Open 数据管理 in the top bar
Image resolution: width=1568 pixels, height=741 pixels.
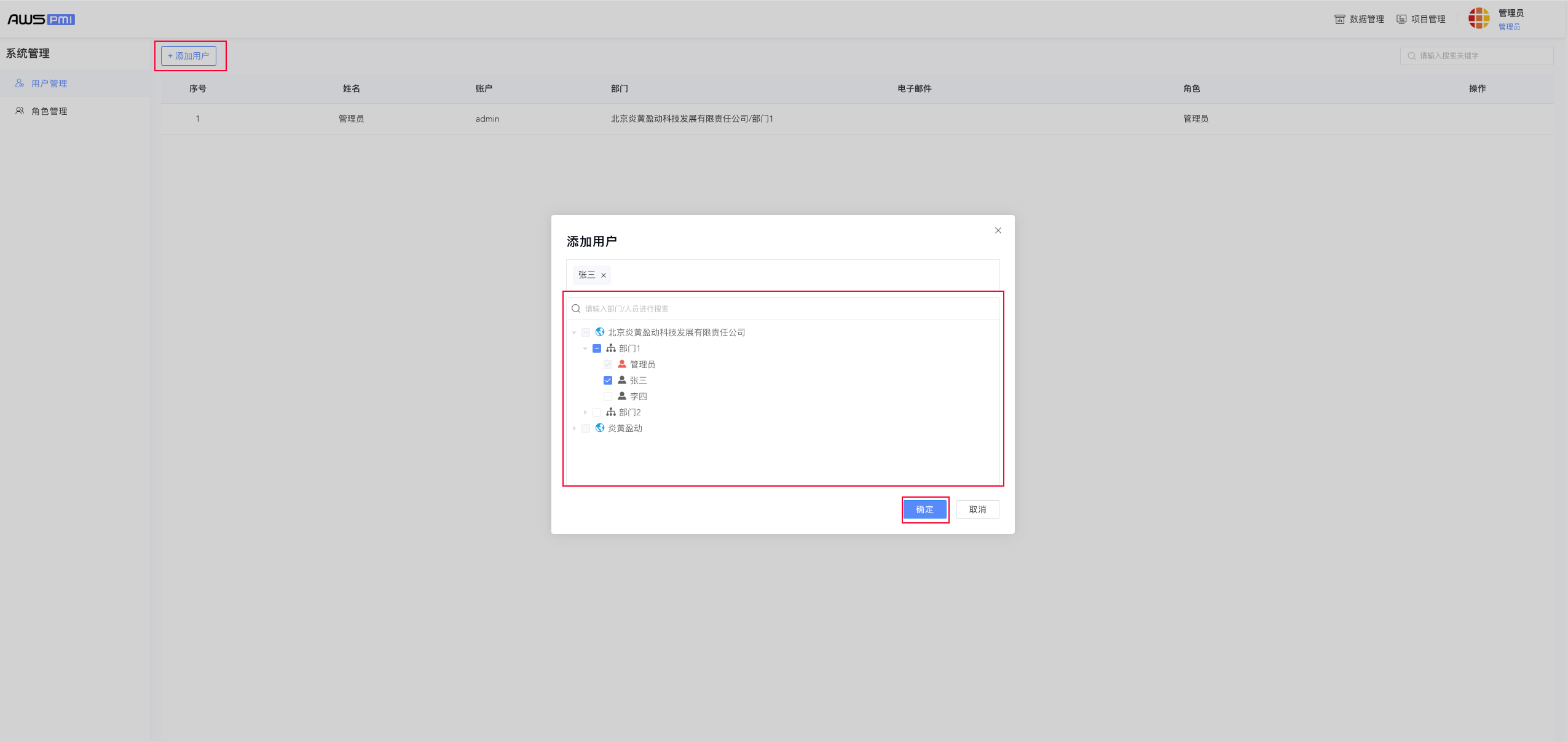[x=1359, y=19]
